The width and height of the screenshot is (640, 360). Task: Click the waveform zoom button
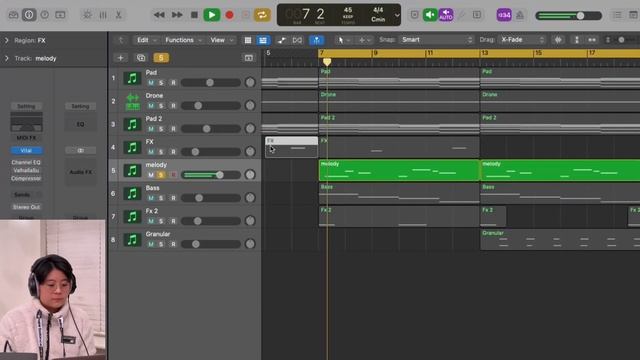[558, 40]
